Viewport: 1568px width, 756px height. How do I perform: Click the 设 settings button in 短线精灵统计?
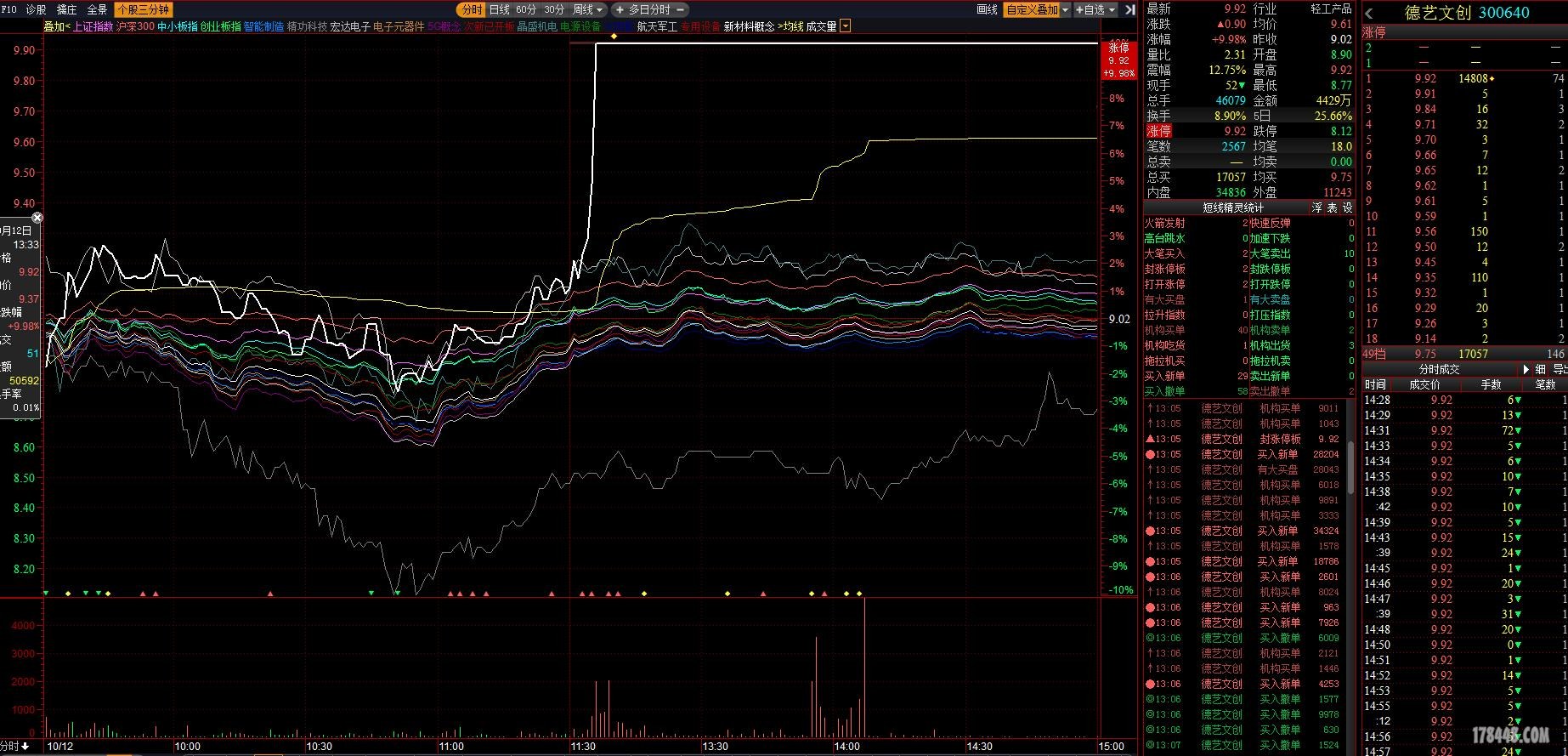pos(1347,207)
